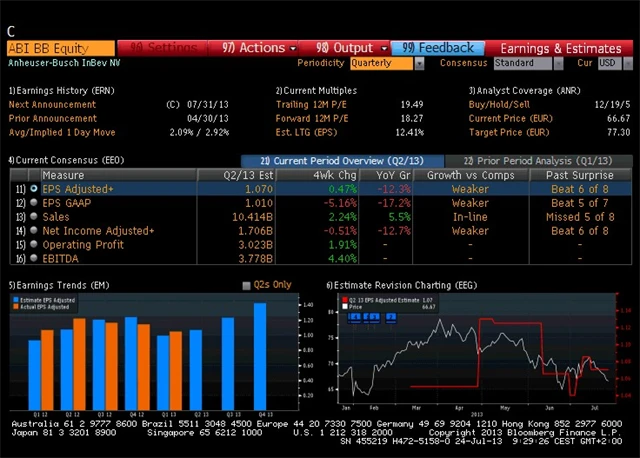Screen dimensions: 640x458
Task: Select the Operating Profit radio button
Action: (x=35, y=245)
